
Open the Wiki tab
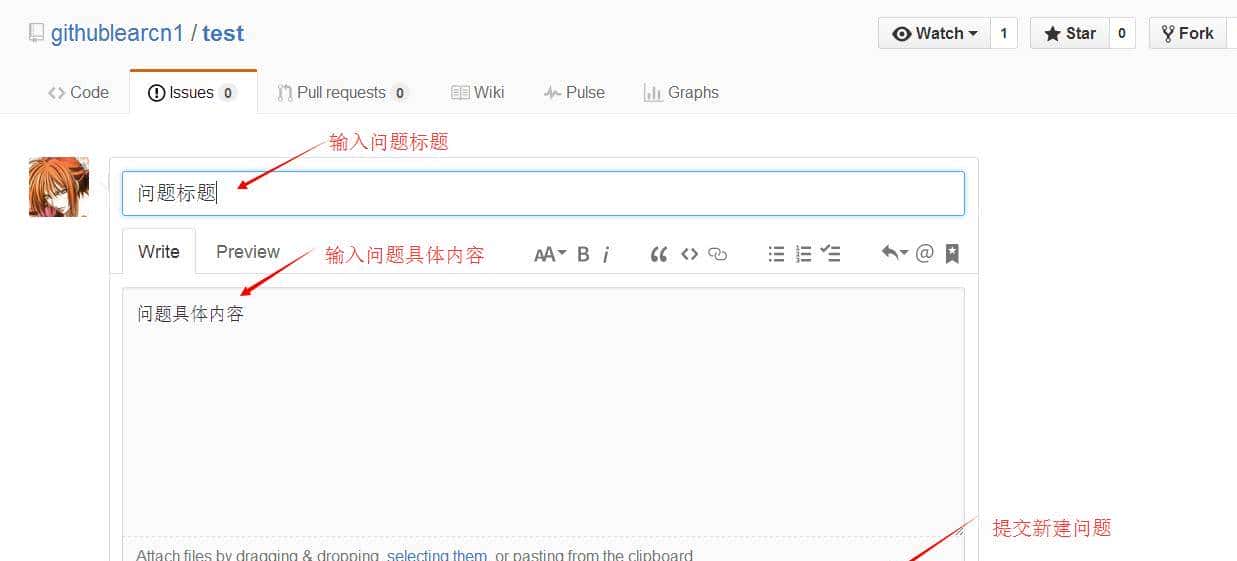point(478,92)
